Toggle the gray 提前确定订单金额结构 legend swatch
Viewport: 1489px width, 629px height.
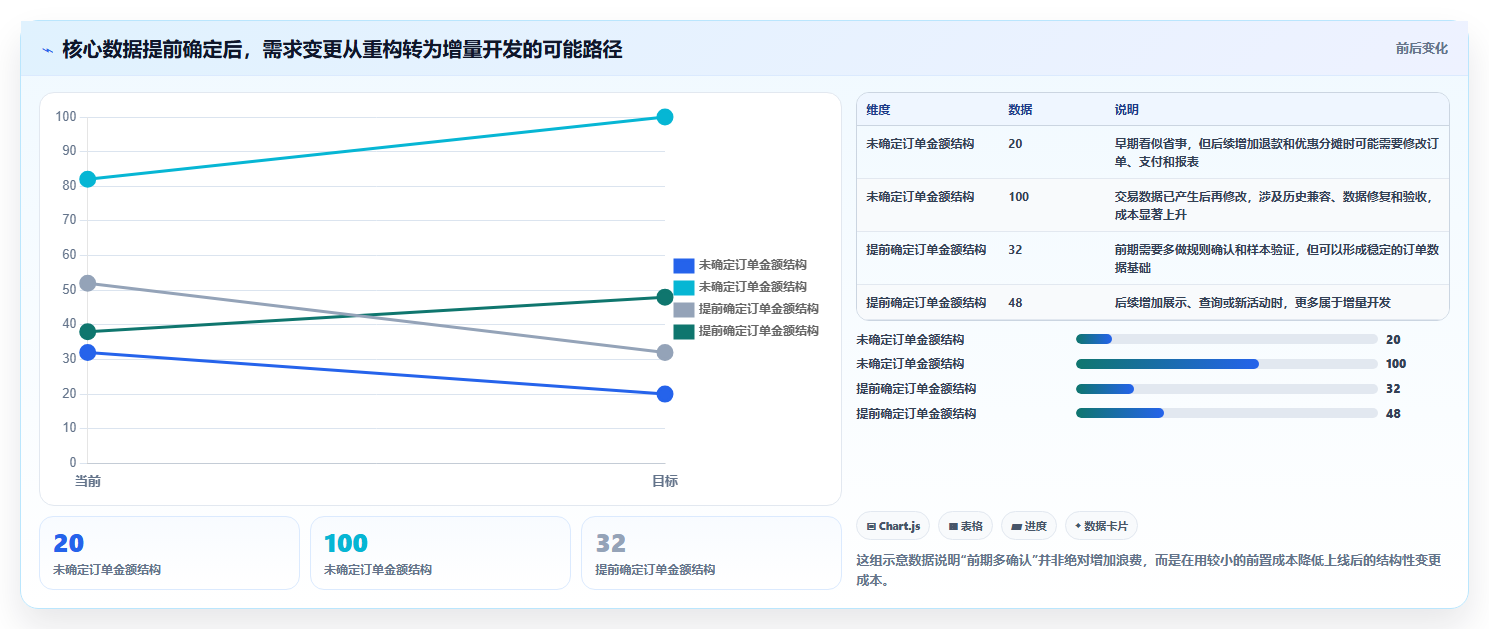(x=684, y=309)
